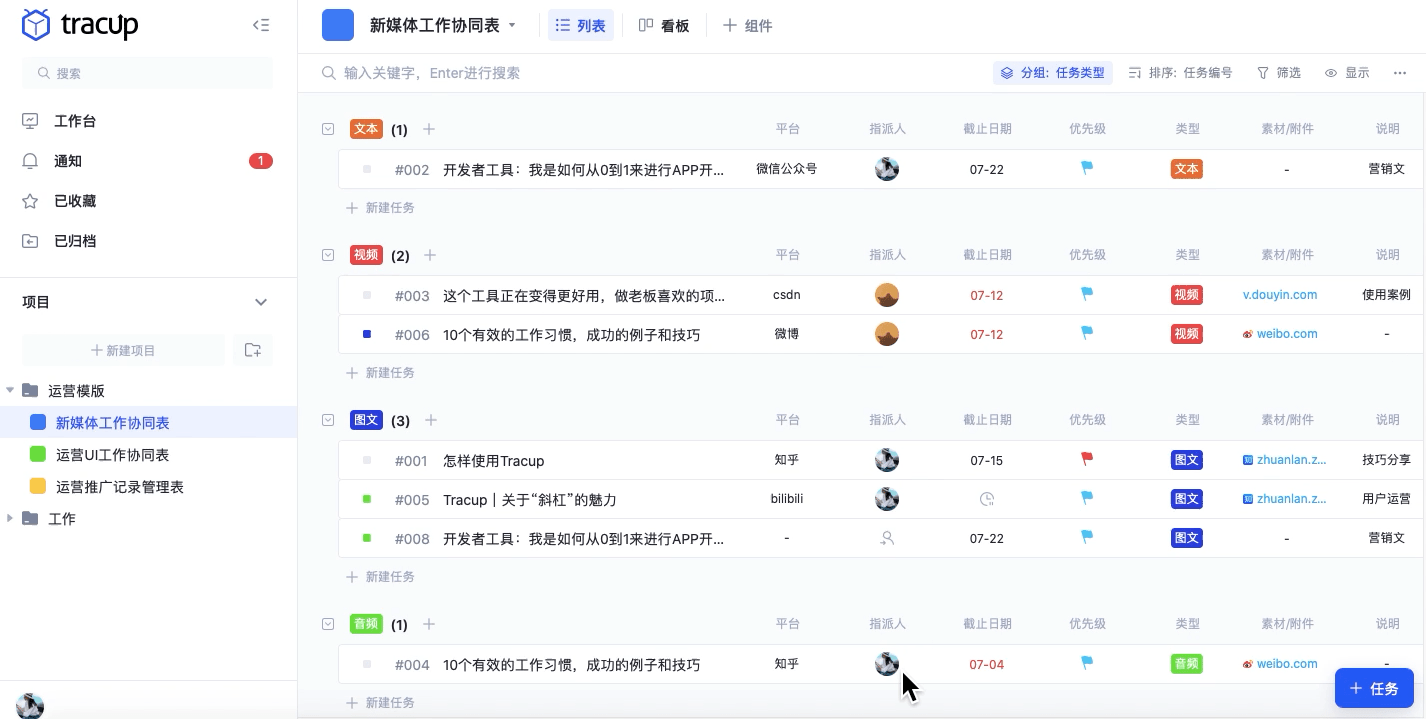
Task: Collapse the 项目 section chevron
Action: coord(261,302)
